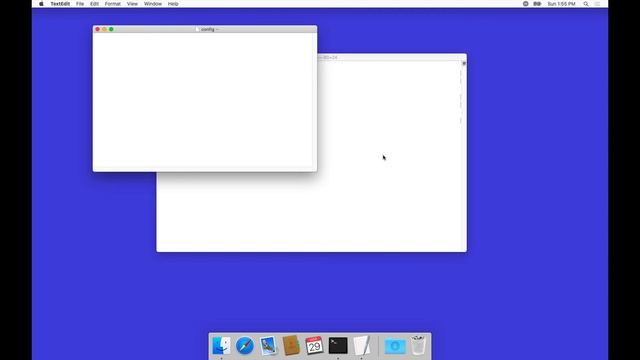Image resolution: width=640 pixels, height=360 pixels.
Task: Open the blue Downloads folder in Dock
Action: 395,346
